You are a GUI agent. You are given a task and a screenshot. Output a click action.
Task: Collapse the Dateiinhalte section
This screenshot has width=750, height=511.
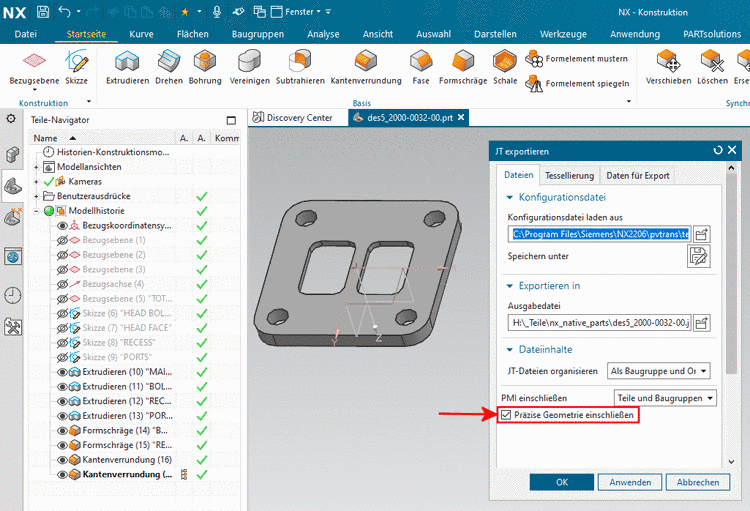pyautogui.click(x=509, y=349)
